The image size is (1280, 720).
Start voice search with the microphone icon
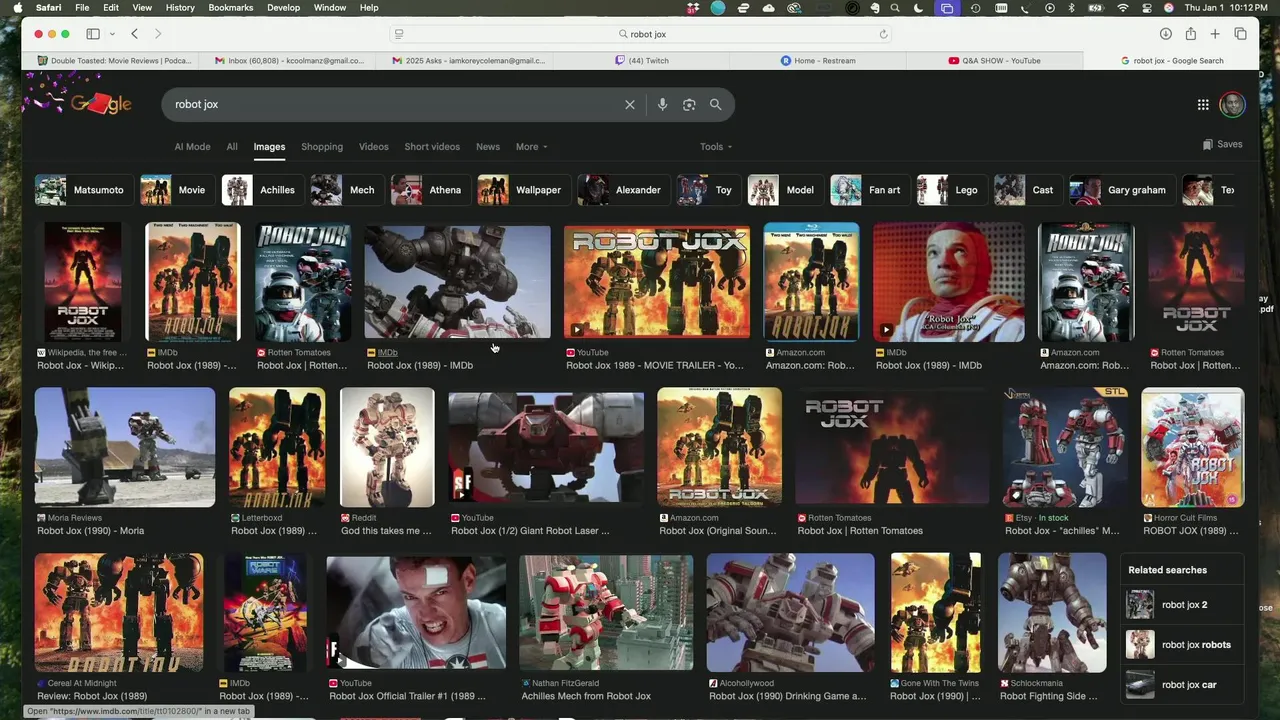662,104
